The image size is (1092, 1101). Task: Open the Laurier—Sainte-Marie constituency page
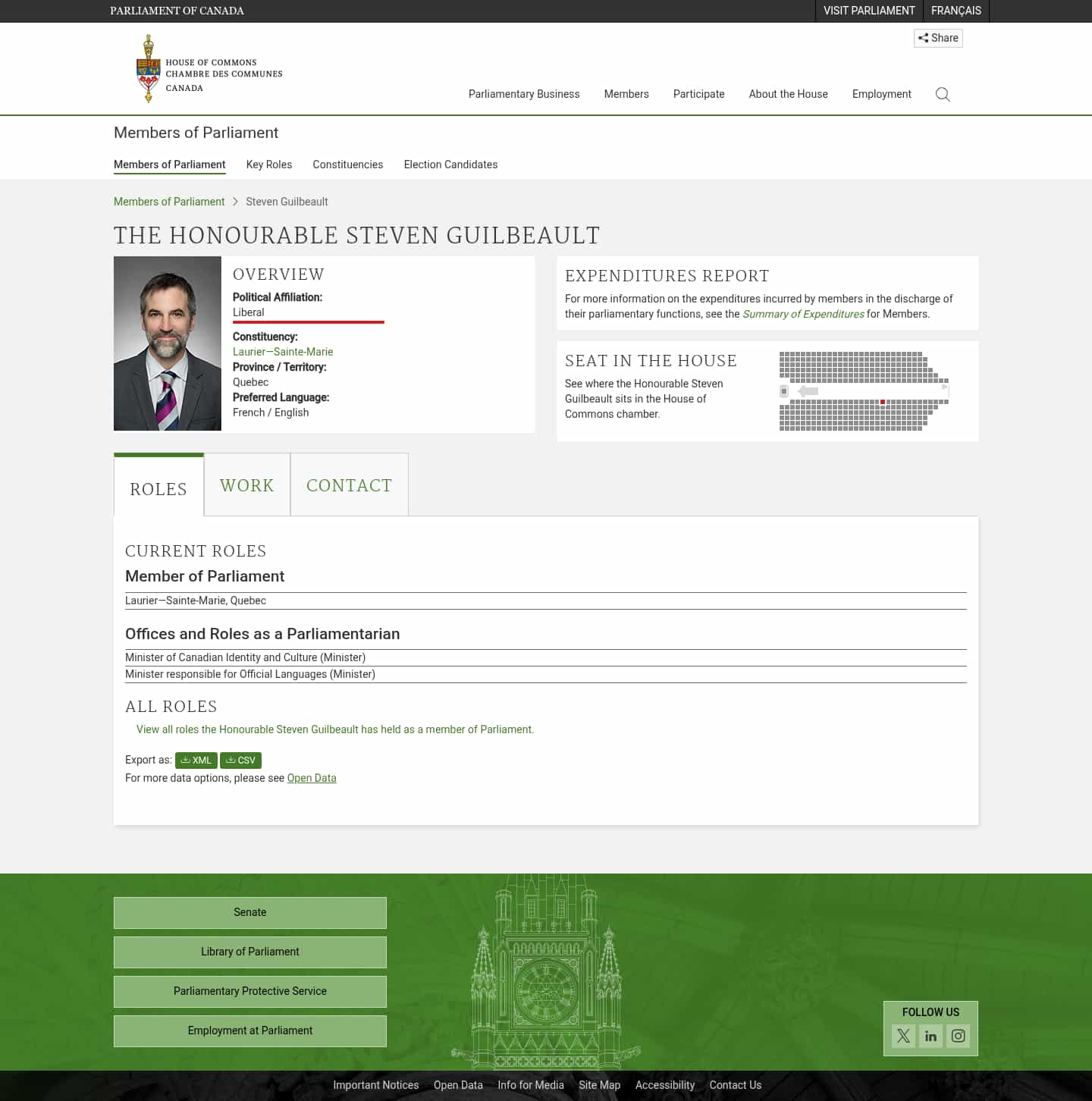pyautogui.click(x=283, y=351)
